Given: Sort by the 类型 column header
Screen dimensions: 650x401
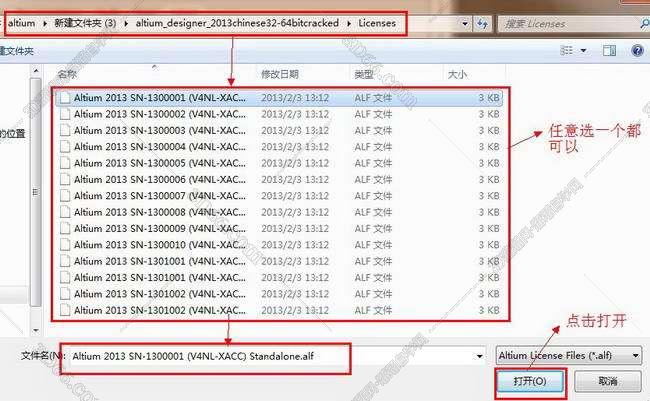Looking at the screenshot, I should [364, 74].
